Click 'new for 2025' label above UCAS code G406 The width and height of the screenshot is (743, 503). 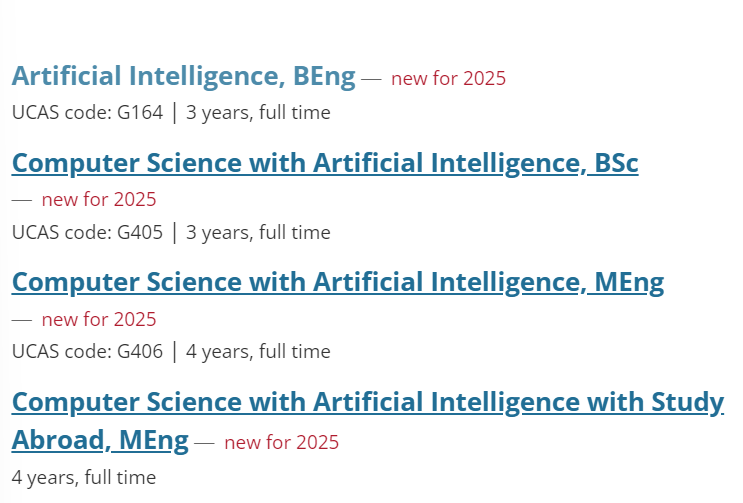click(x=99, y=319)
